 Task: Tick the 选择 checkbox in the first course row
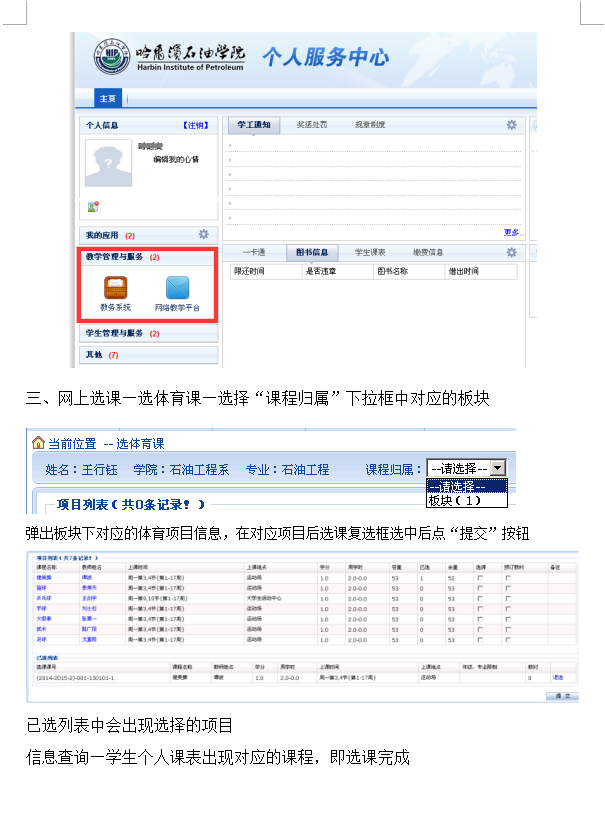point(480,578)
